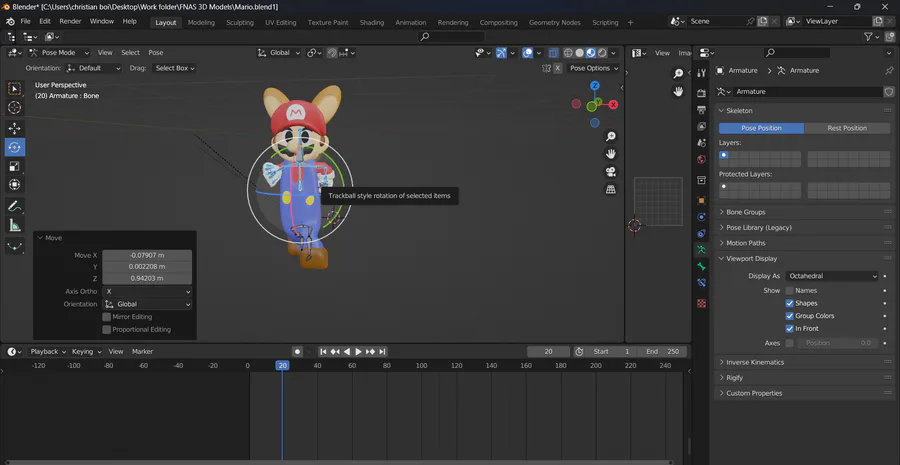Open the Render menu

tap(71, 21)
